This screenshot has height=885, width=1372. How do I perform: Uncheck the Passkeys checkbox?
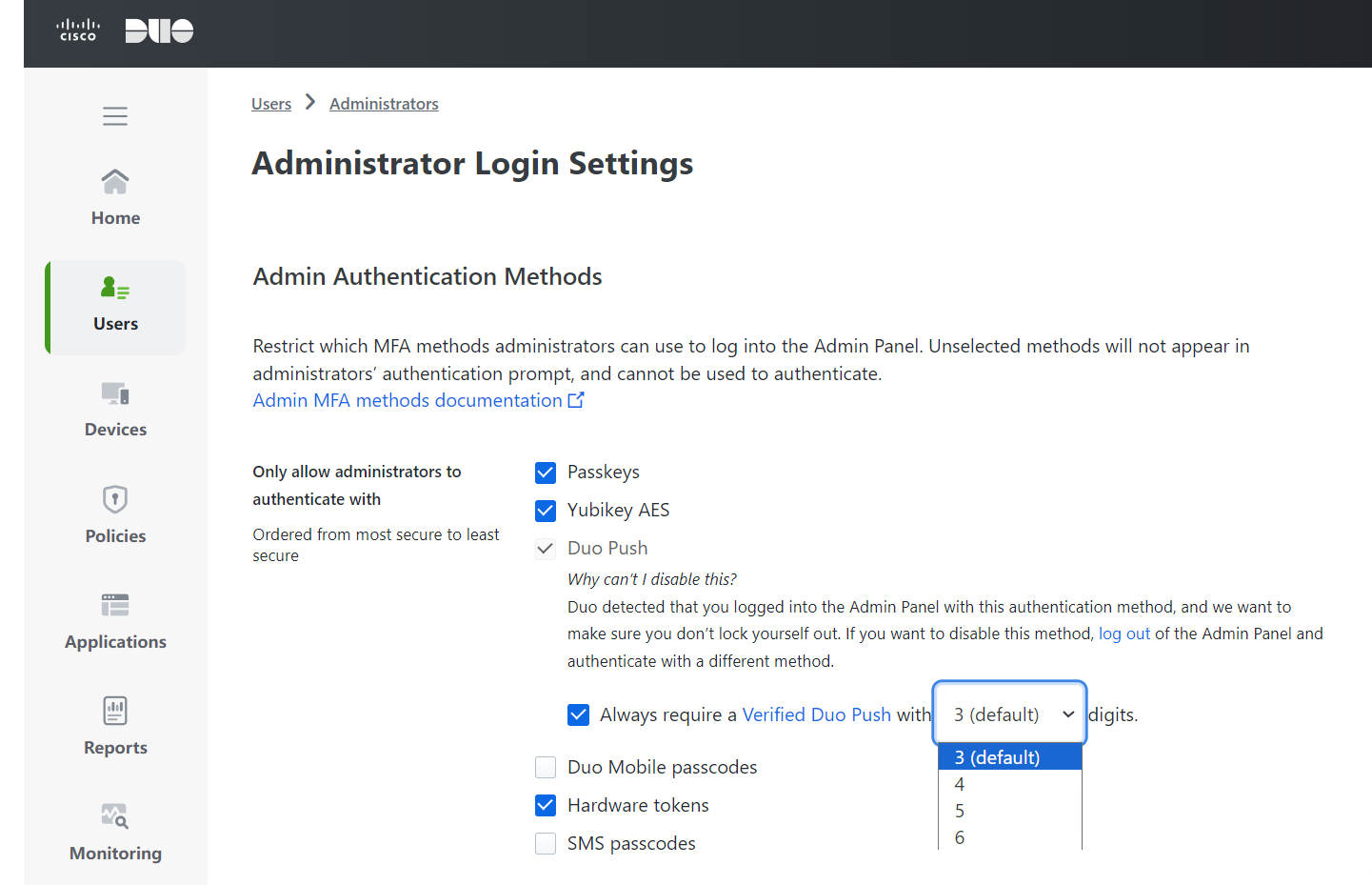coord(546,473)
